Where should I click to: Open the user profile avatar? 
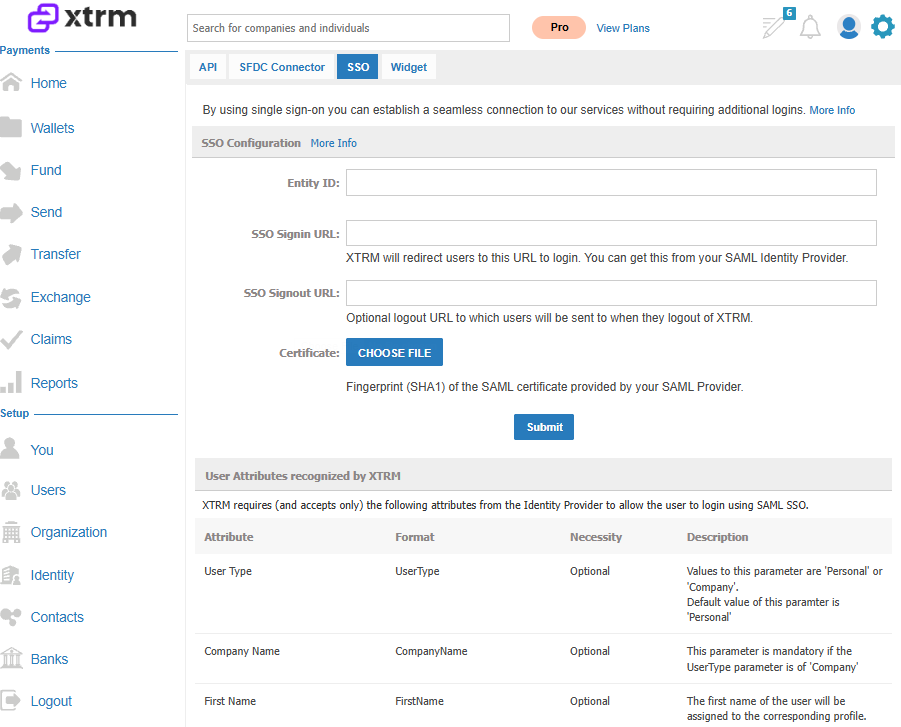click(848, 27)
